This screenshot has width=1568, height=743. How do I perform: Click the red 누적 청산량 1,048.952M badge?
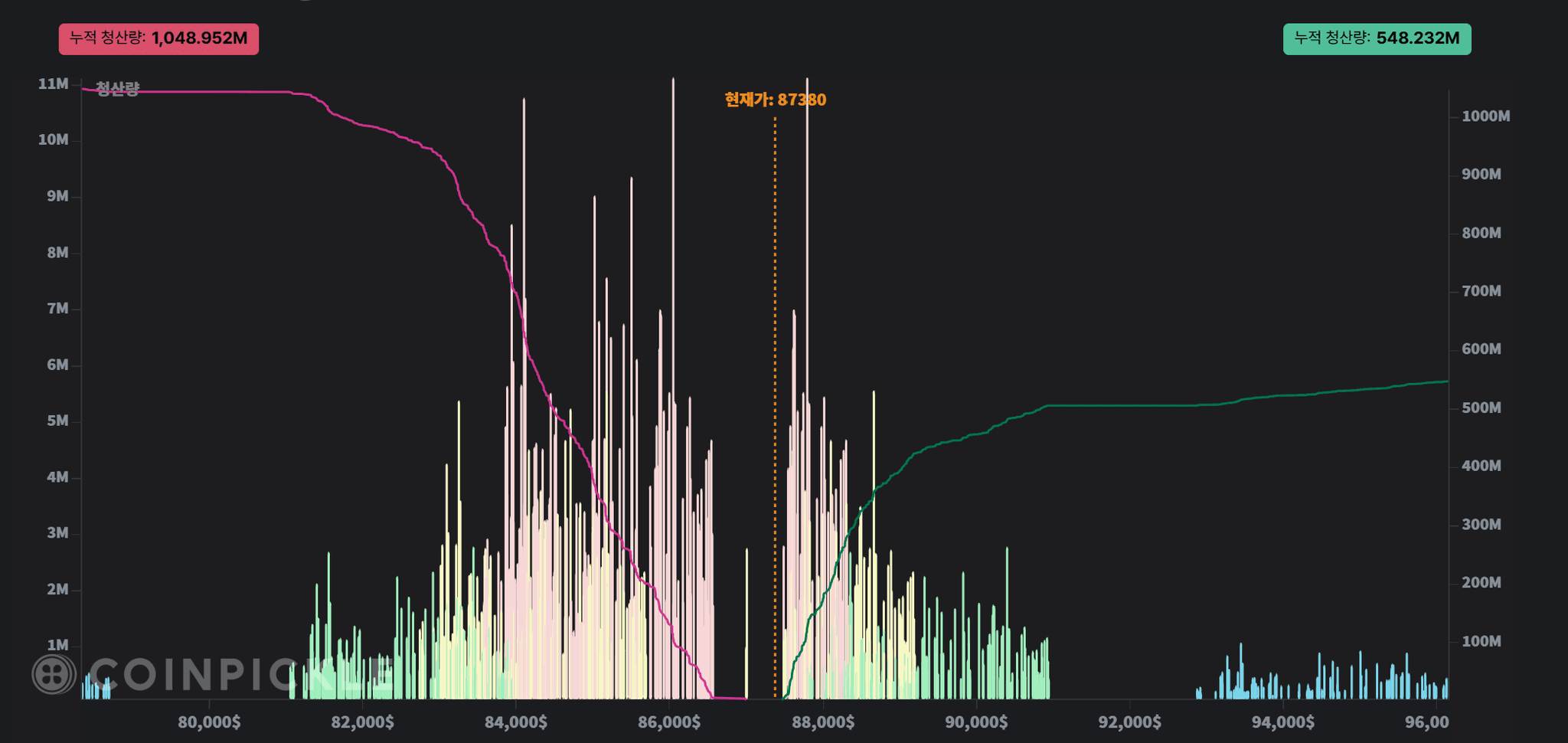tap(158, 38)
